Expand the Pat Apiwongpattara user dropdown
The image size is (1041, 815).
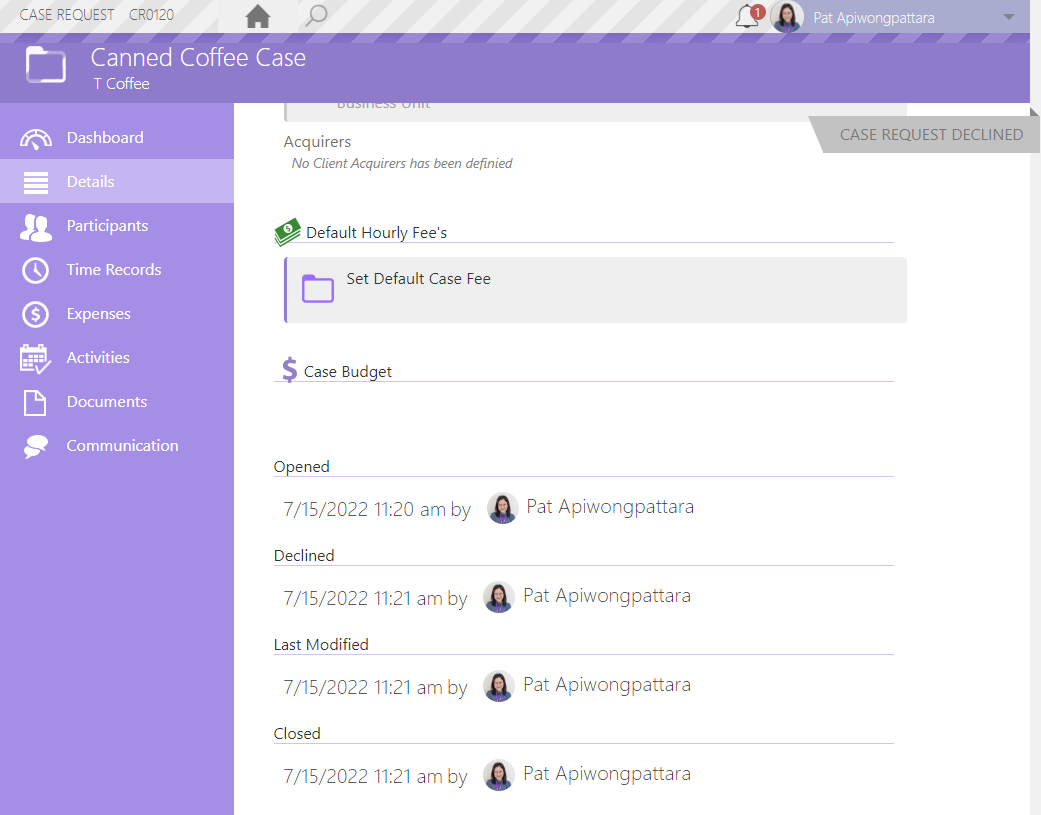(x=1008, y=17)
